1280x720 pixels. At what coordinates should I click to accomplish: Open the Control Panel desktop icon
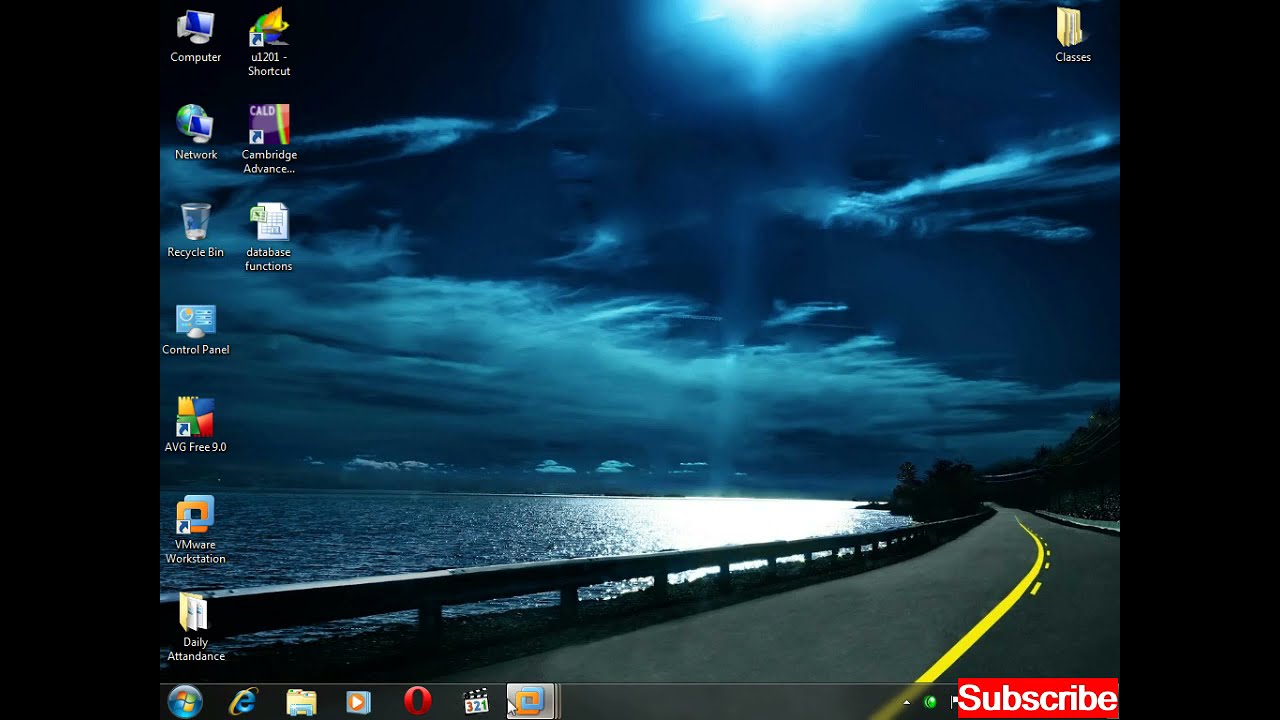(196, 329)
